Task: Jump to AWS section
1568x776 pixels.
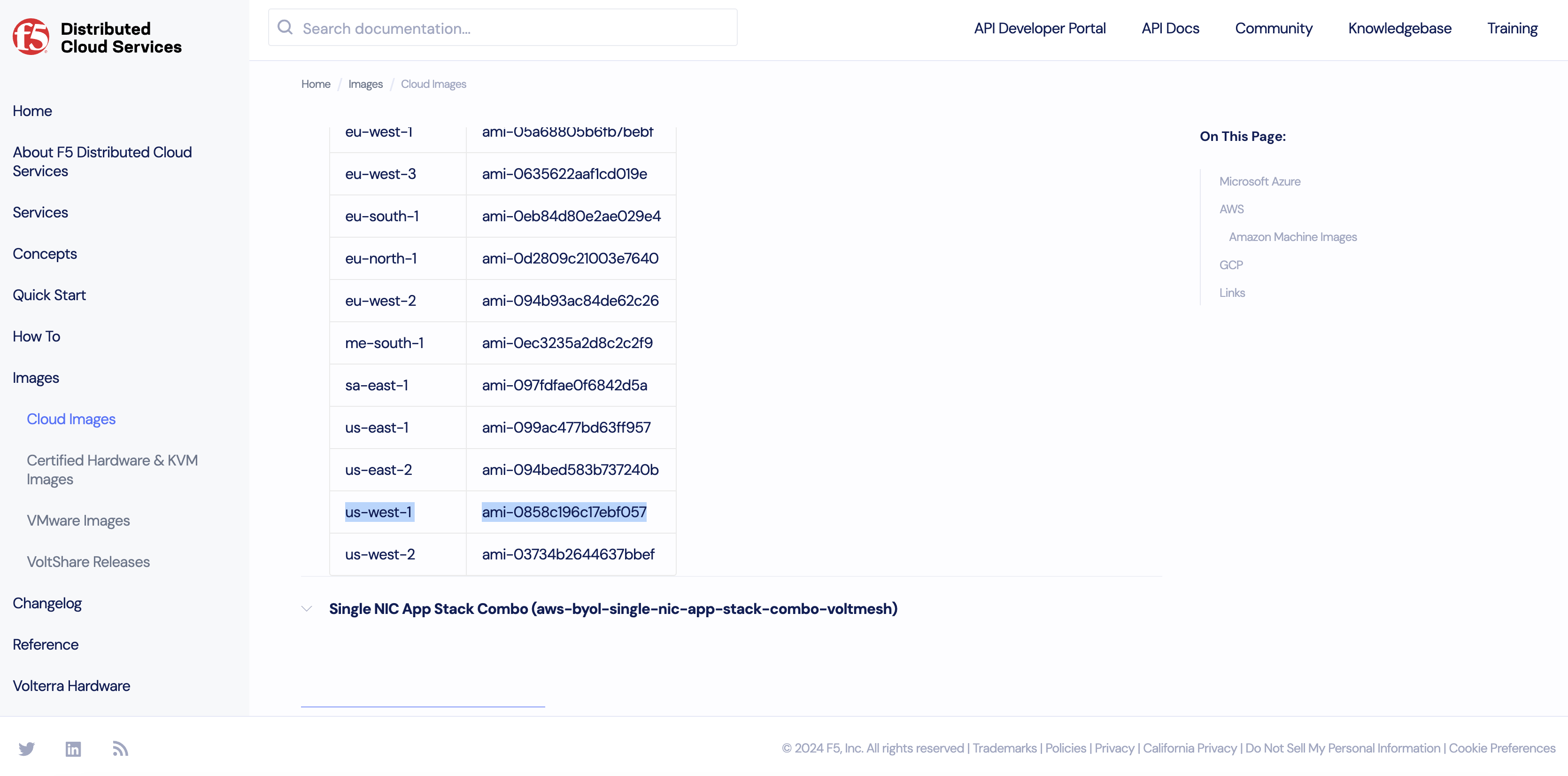Action: [x=1231, y=209]
